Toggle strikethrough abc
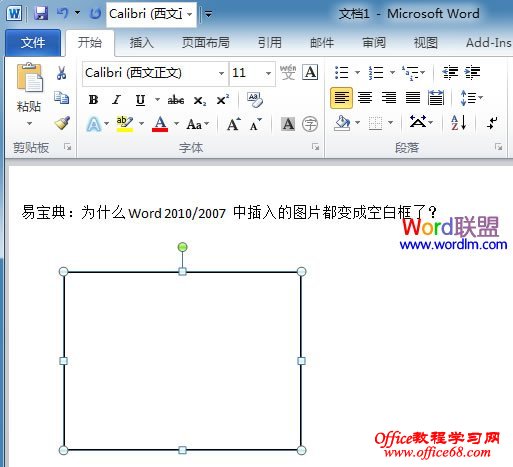The width and height of the screenshot is (513, 467). [176, 100]
